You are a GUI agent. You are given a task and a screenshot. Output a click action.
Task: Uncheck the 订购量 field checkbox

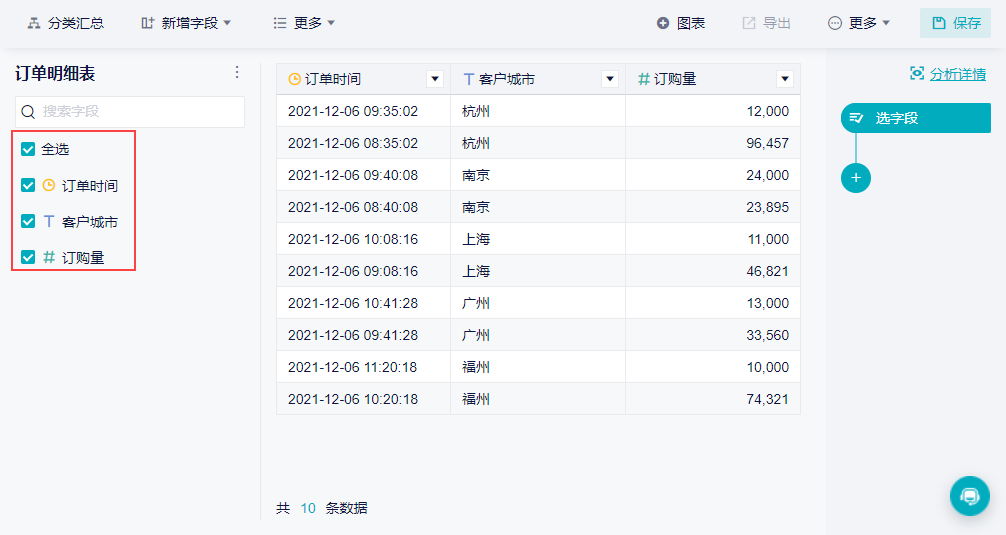28,257
